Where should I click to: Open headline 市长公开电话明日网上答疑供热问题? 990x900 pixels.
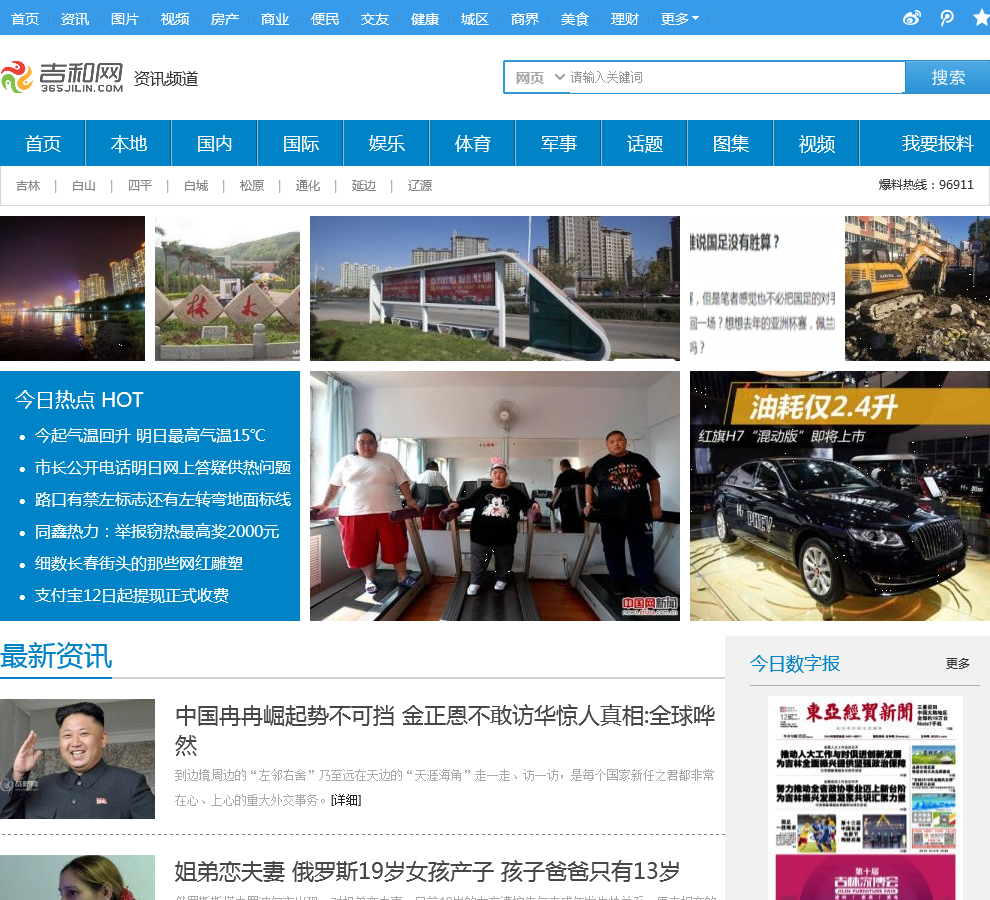coord(163,467)
